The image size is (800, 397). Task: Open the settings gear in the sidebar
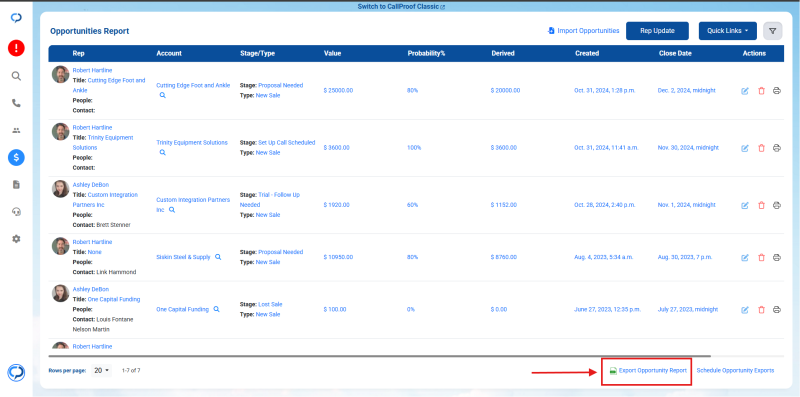pos(16,239)
